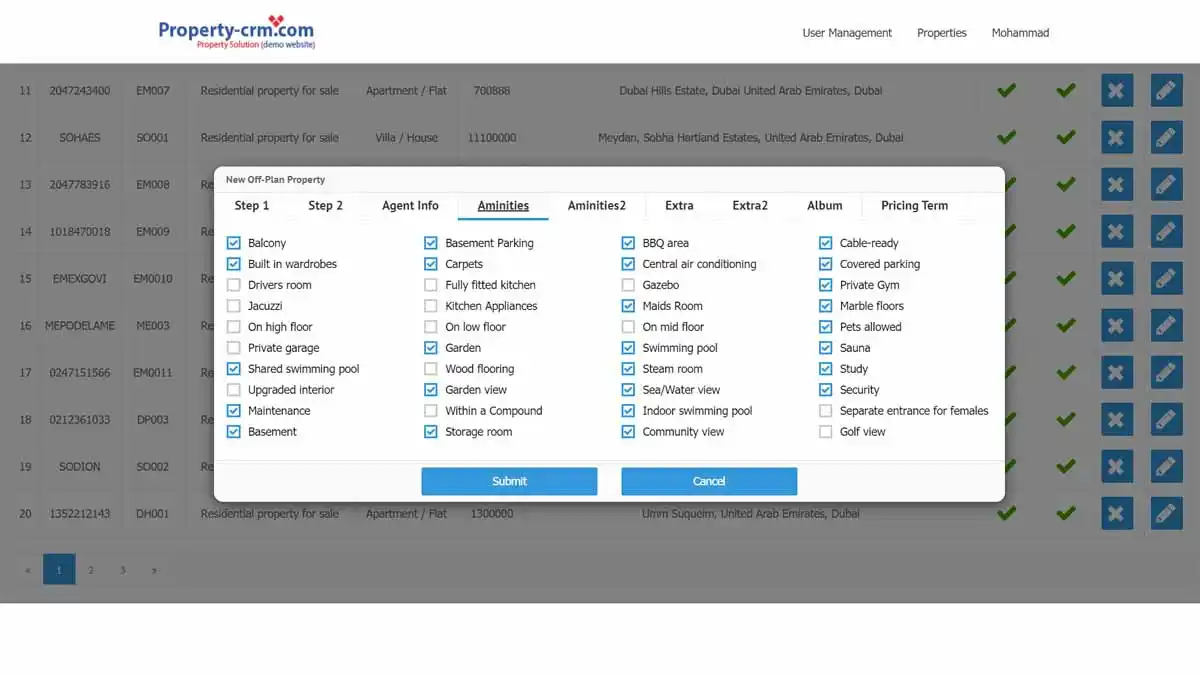Edit the MEPODELAME row with pencil icon
This screenshot has width=1200, height=675.
click(1166, 325)
